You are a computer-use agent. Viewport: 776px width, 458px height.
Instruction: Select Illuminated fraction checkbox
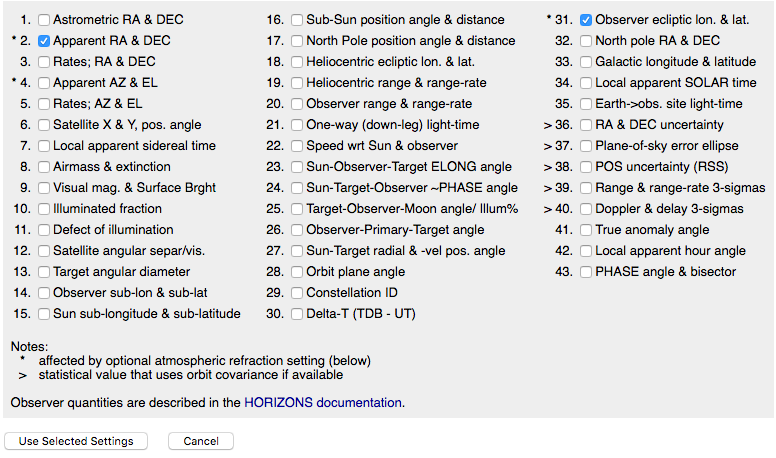44,209
